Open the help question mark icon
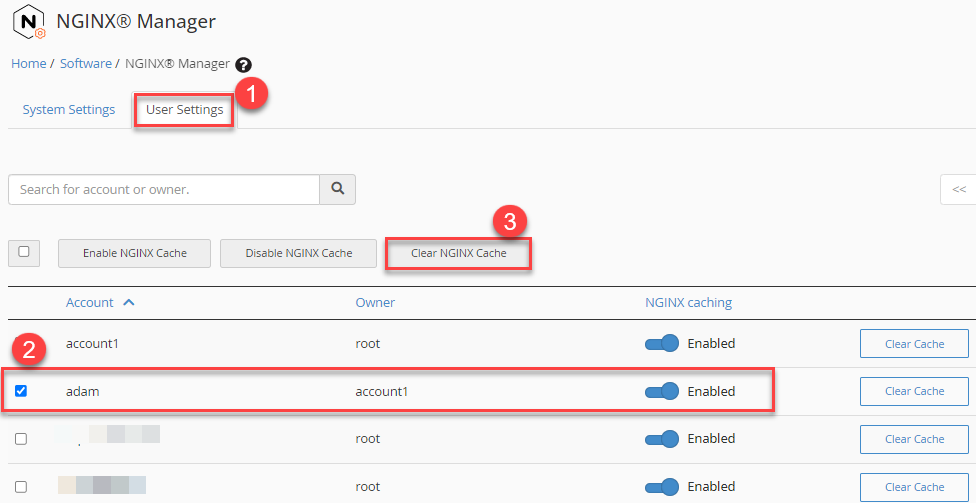976x503 pixels. tap(243, 64)
